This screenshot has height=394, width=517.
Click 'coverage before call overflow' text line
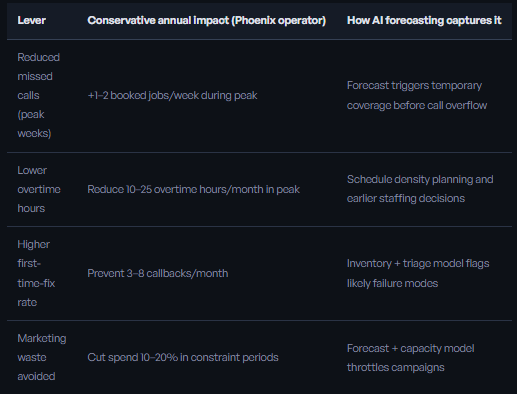click(x=417, y=105)
